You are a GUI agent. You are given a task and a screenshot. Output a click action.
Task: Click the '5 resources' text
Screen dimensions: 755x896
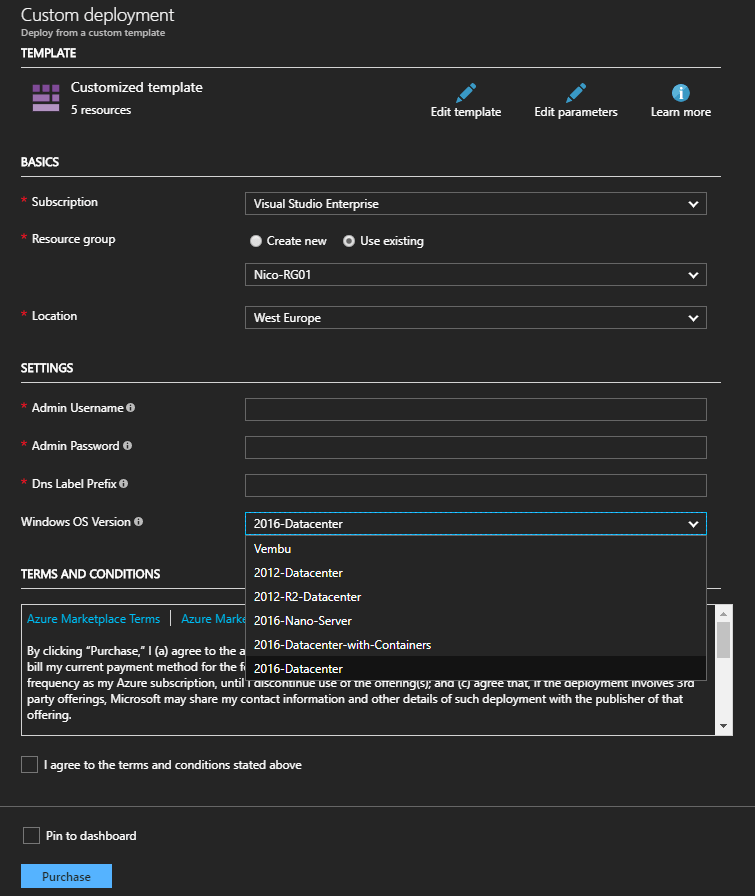(101, 110)
